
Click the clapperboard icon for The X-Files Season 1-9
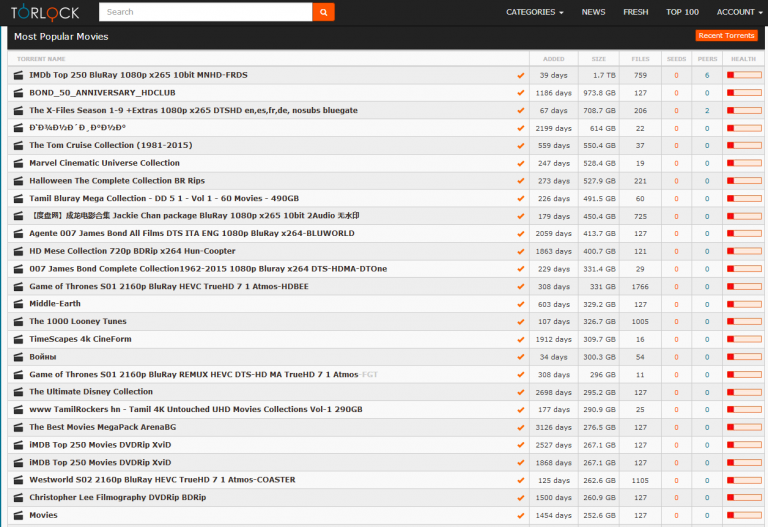click(18, 111)
